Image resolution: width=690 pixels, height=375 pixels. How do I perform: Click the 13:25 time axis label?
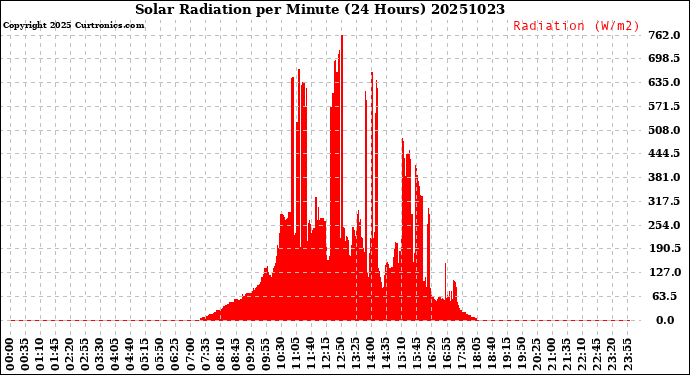pos(356,355)
